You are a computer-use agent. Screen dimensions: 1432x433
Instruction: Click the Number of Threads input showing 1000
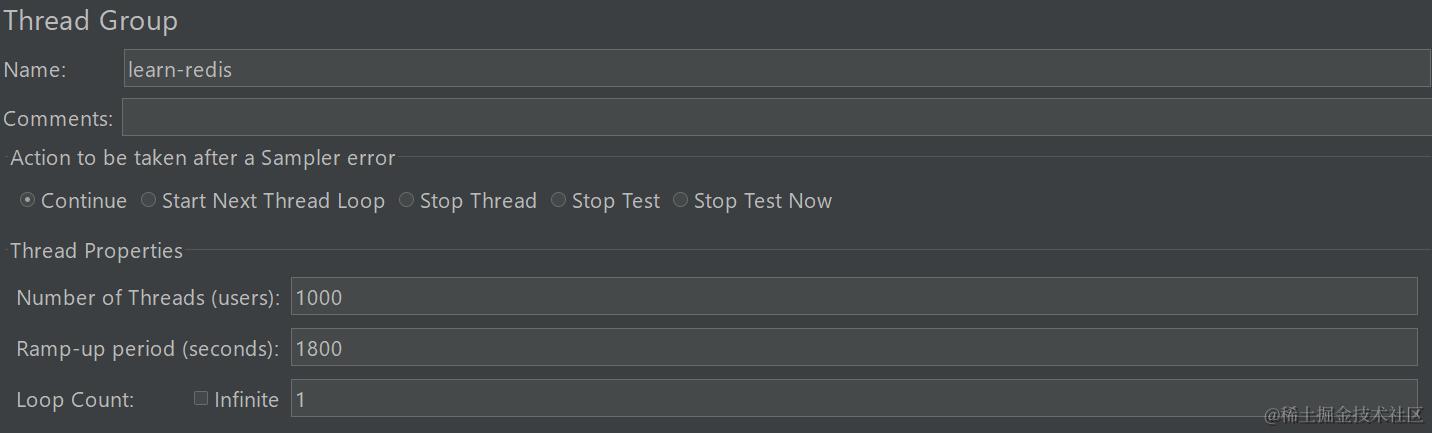(853, 297)
